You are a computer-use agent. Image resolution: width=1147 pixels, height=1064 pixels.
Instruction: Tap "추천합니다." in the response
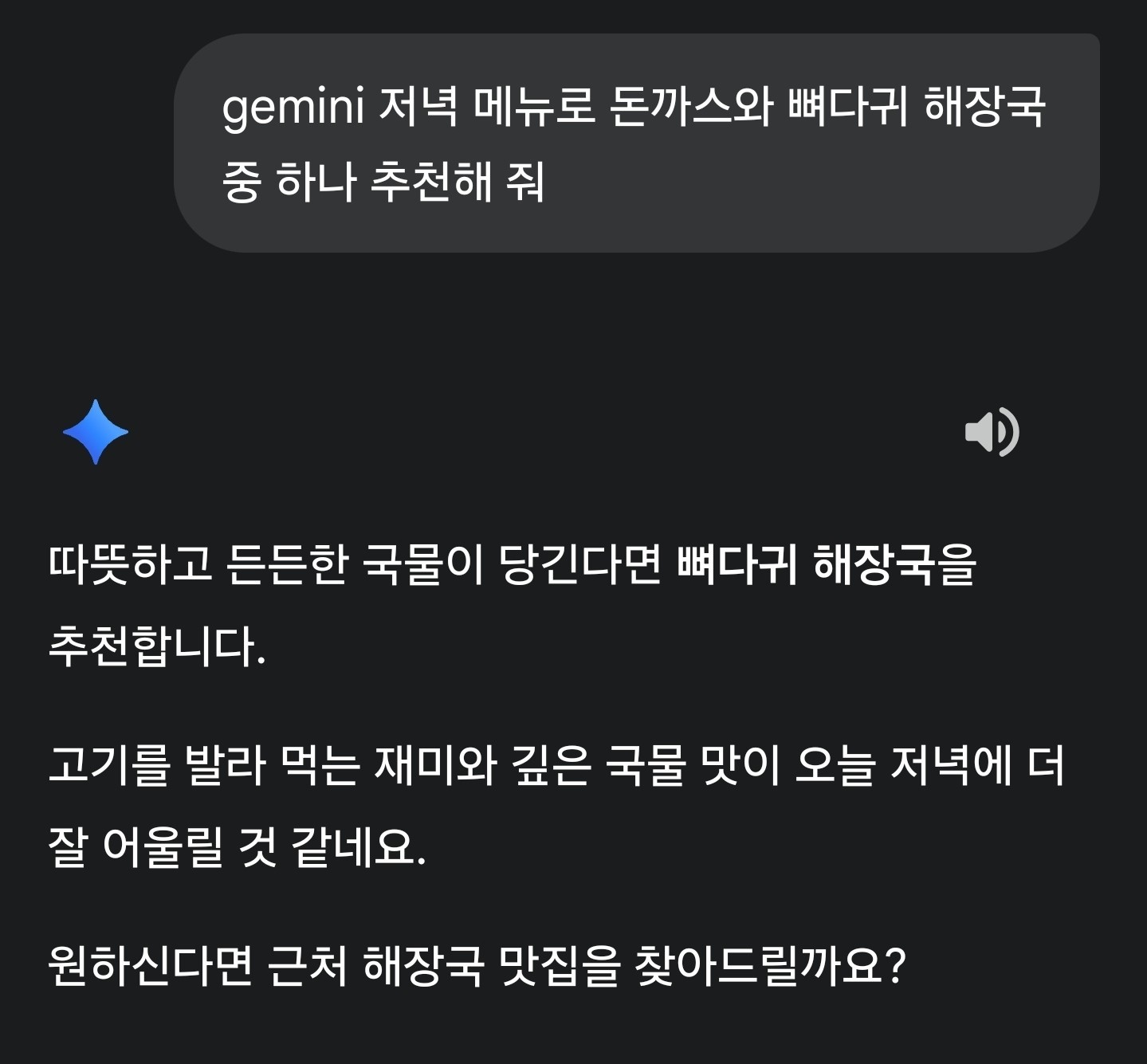click(x=157, y=645)
